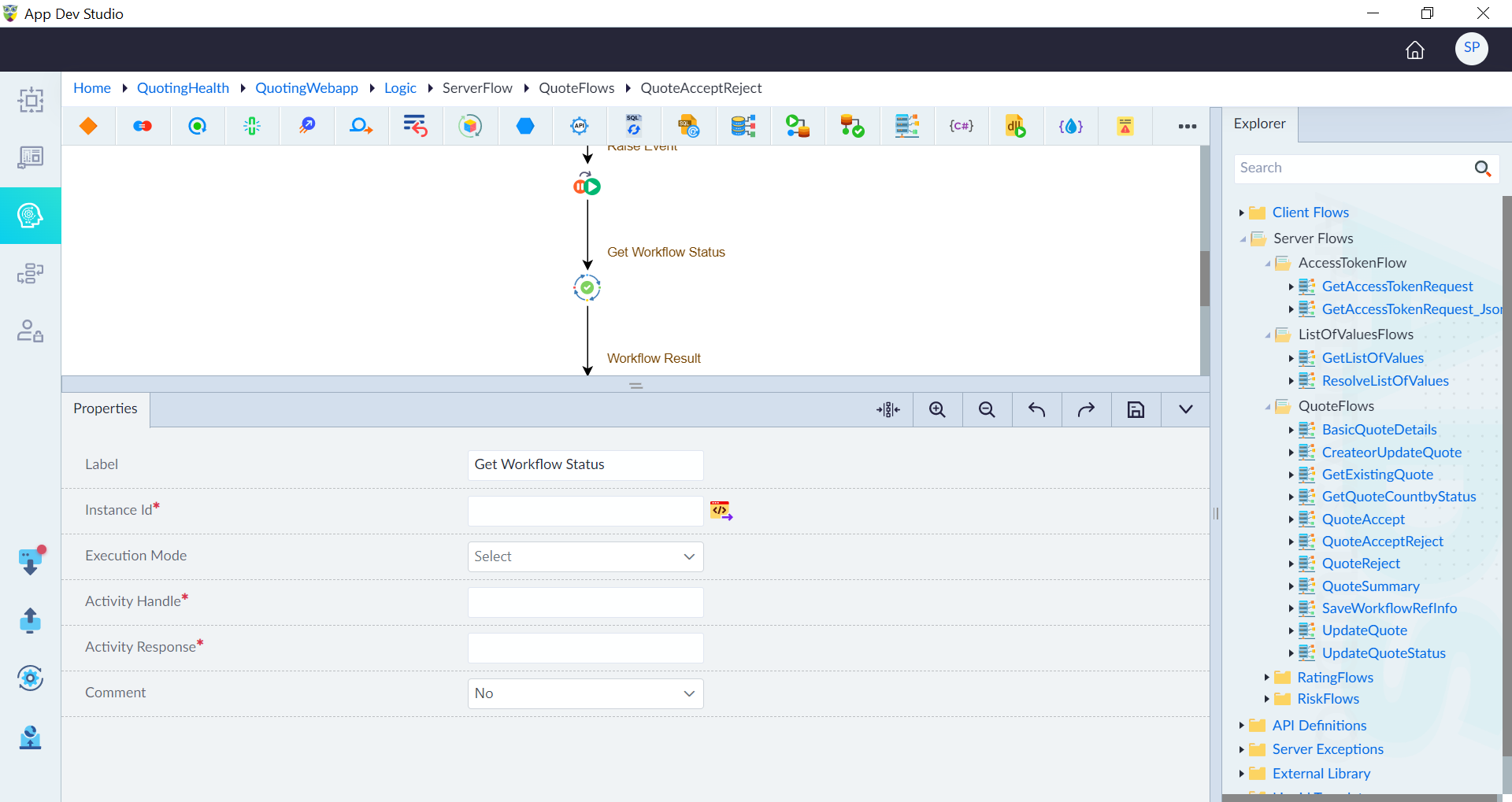Click the zoom out magnifier icon
Viewport: 1512px width, 802px height.
(987, 409)
